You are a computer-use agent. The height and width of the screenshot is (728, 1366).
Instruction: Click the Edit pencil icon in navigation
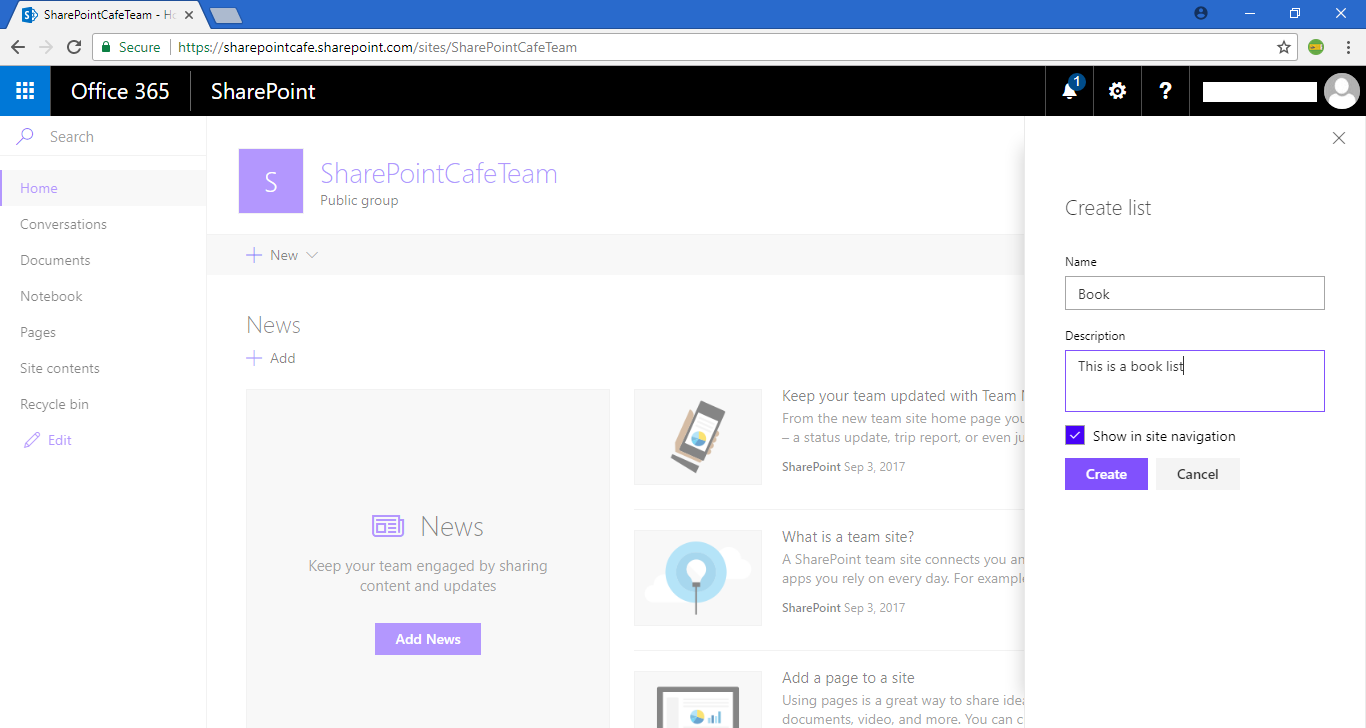pos(32,440)
